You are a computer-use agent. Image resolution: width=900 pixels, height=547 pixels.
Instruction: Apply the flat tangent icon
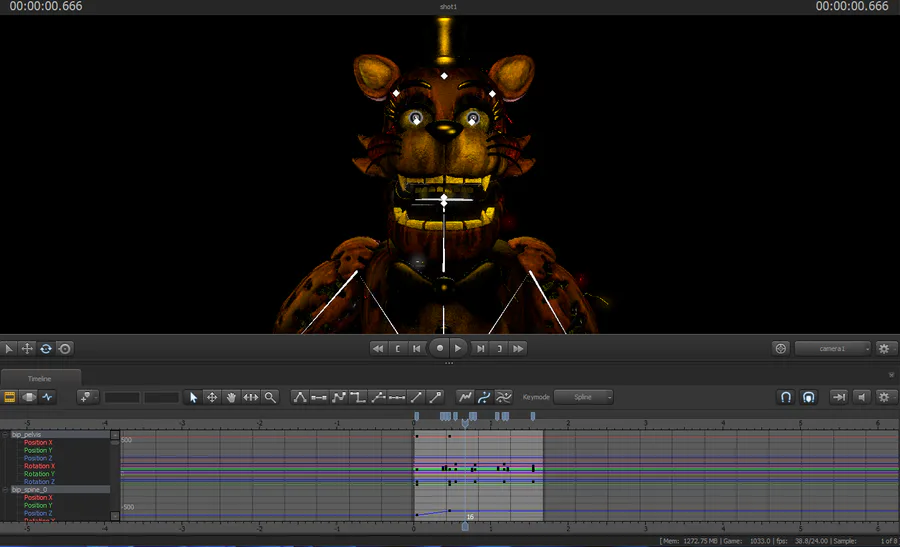pos(319,397)
